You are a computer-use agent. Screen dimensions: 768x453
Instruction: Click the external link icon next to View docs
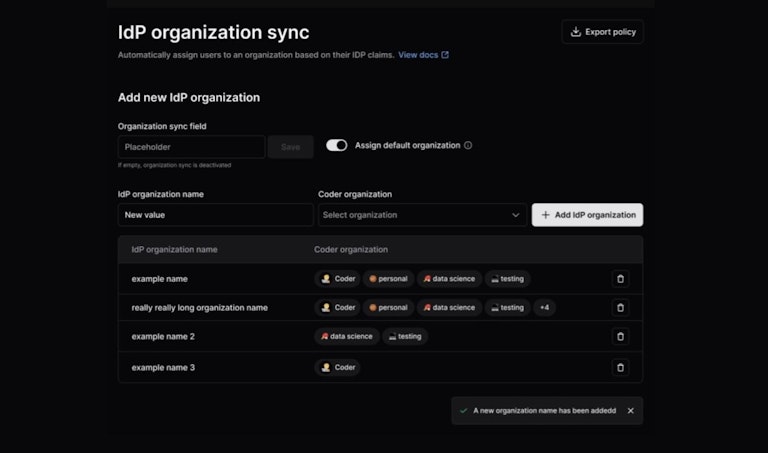(445, 55)
